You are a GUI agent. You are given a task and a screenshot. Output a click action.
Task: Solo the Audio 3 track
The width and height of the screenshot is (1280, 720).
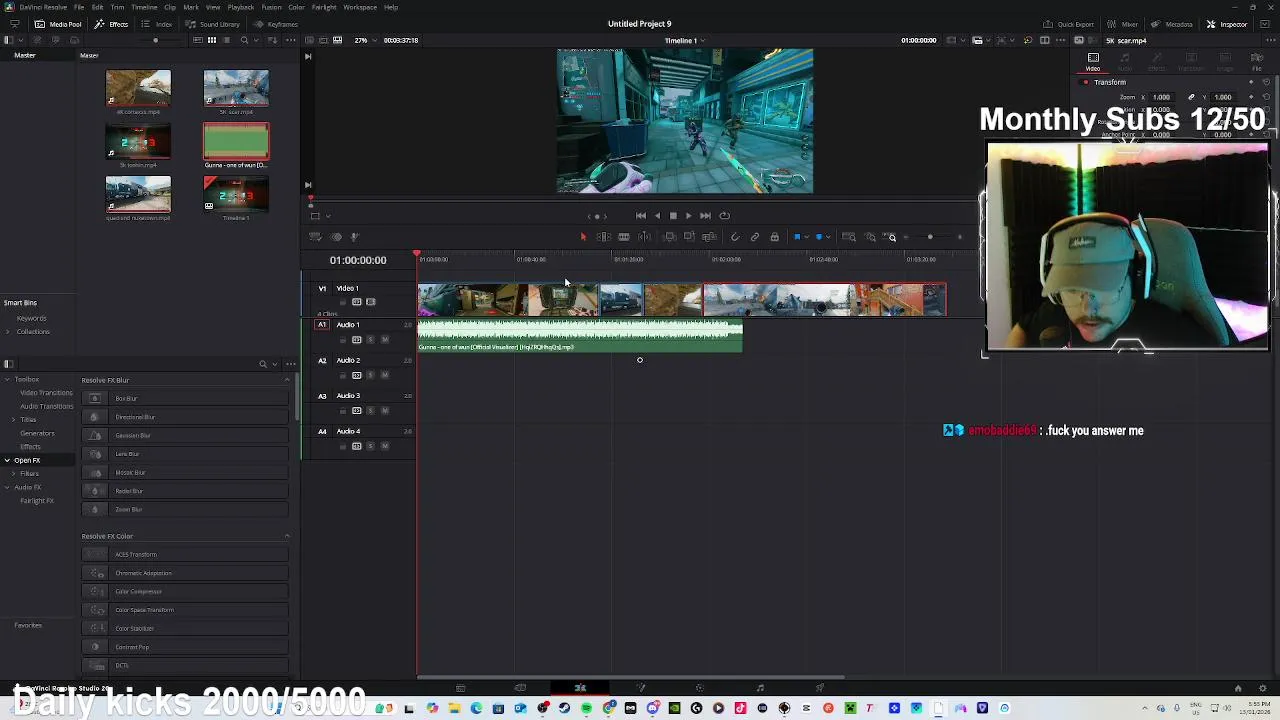tap(370, 410)
